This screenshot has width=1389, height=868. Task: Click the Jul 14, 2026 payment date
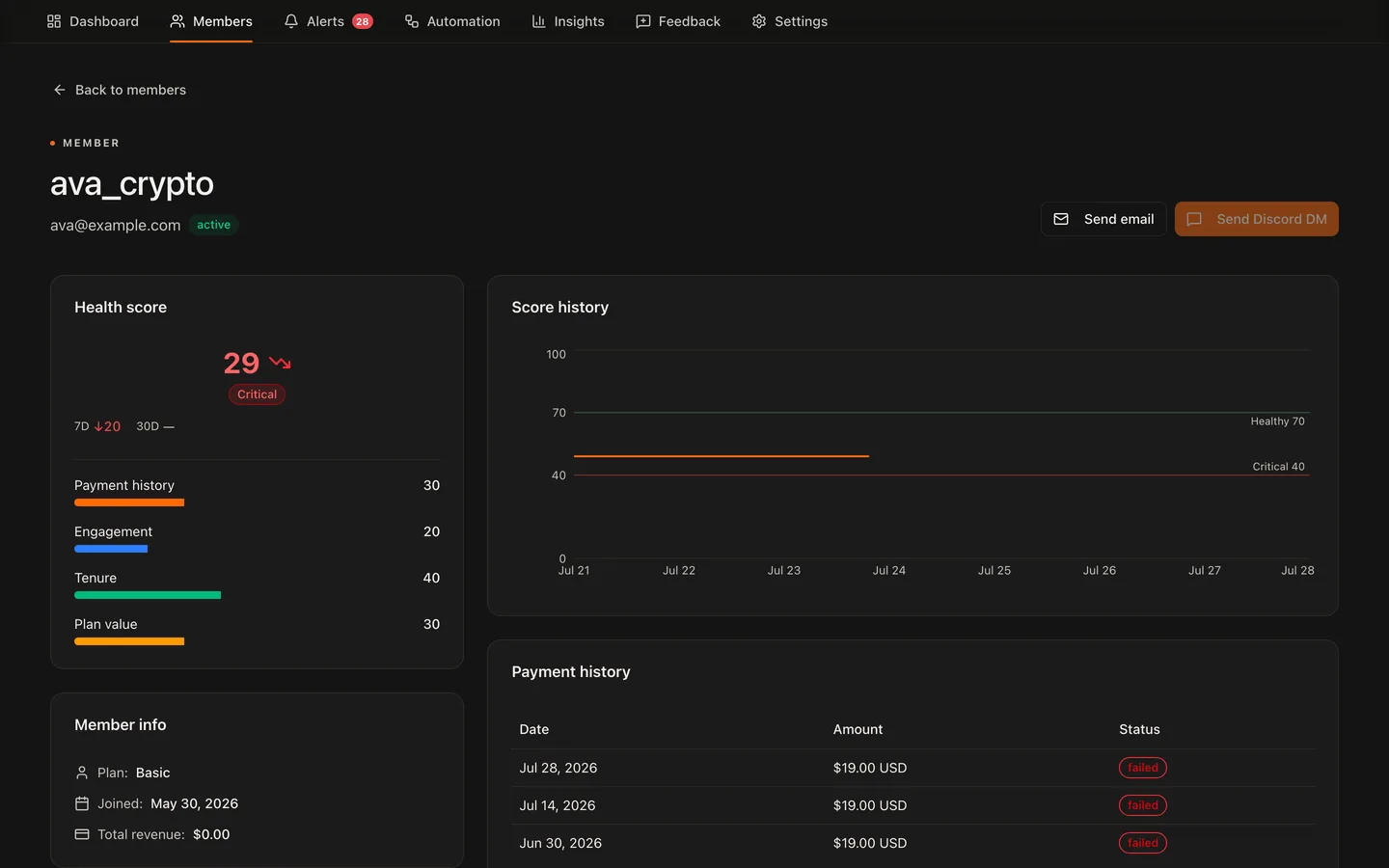[558, 805]
